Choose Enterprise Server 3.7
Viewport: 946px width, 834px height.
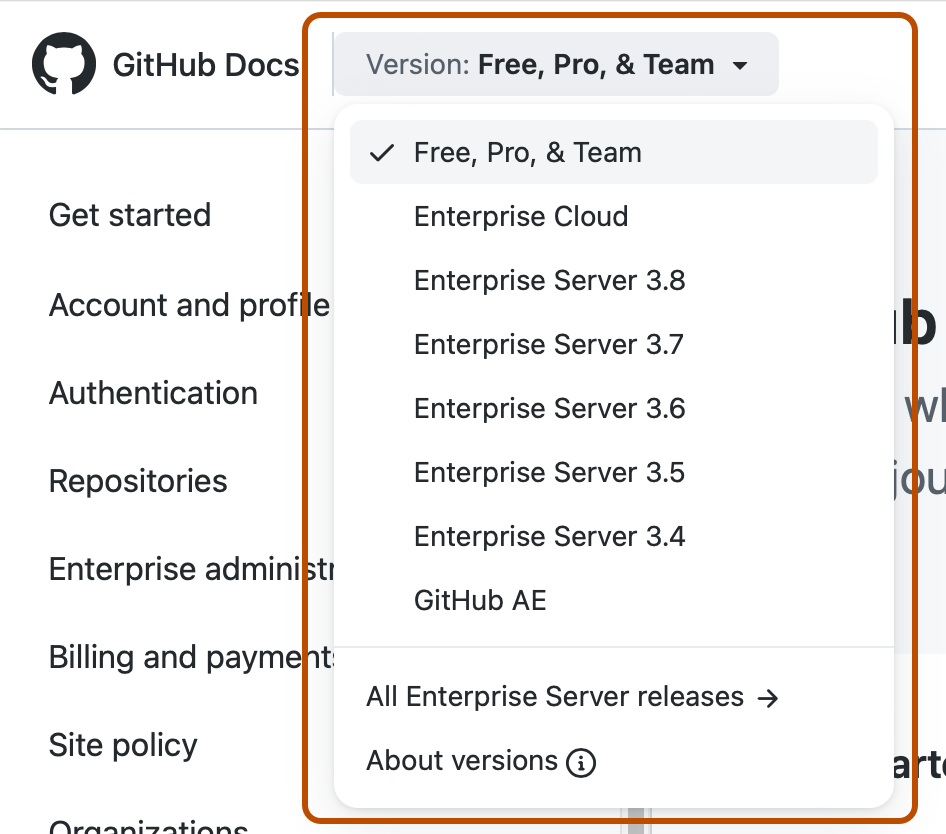pos(614,344)
